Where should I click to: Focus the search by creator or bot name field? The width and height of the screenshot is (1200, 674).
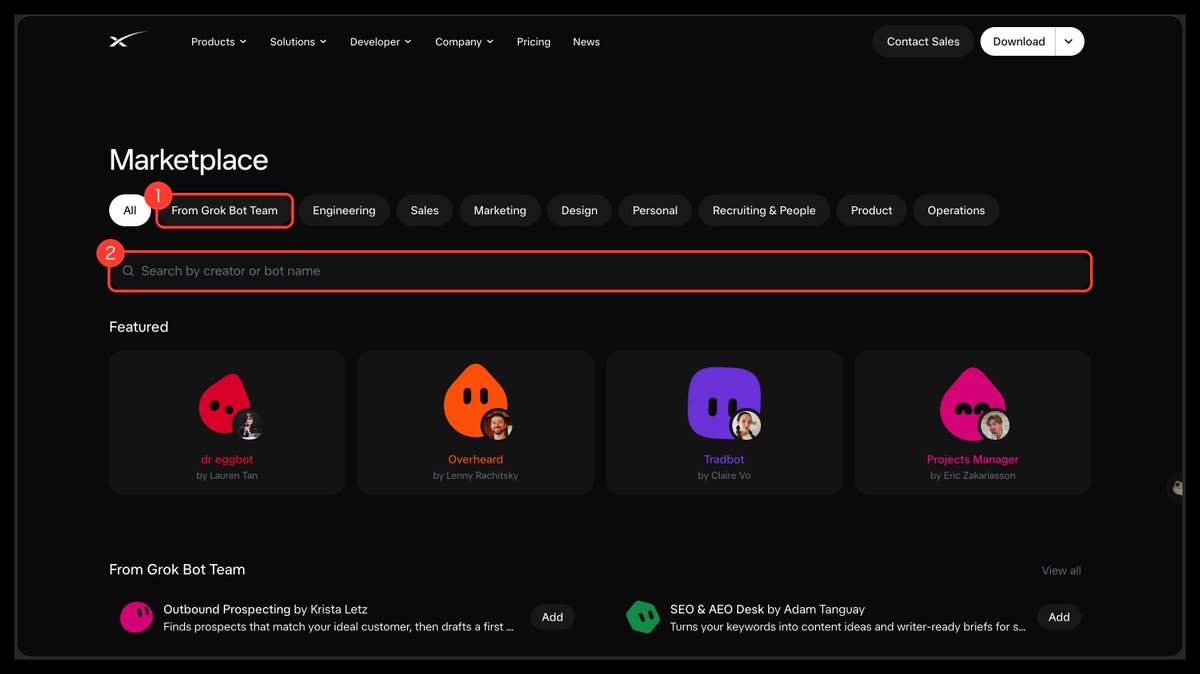coord(600,271)
